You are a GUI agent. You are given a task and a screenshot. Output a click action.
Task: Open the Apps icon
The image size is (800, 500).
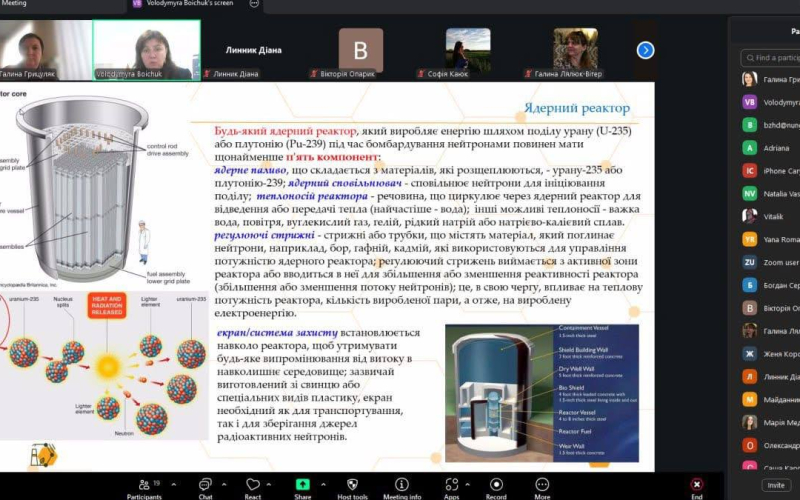point(451,482)
